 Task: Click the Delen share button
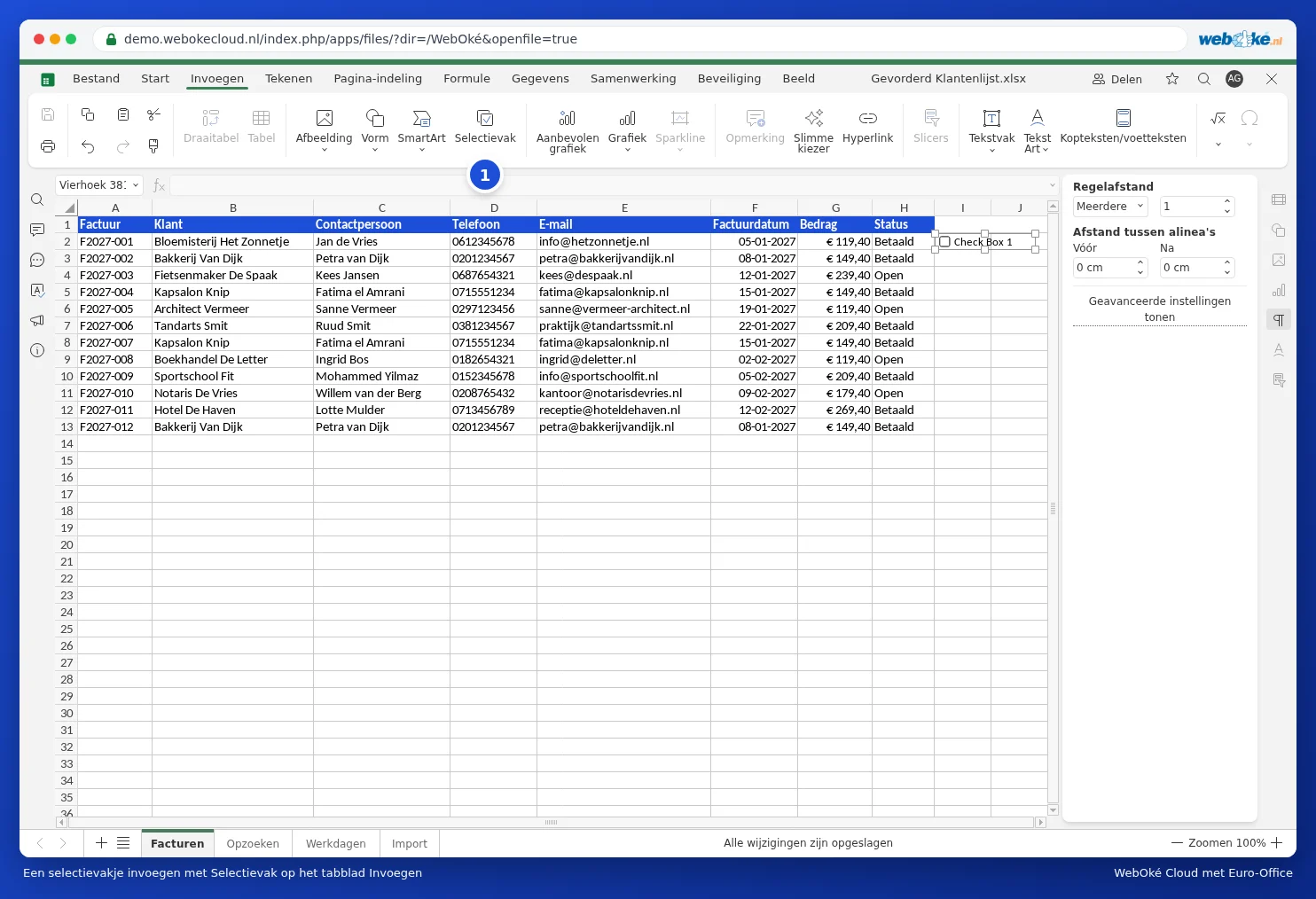[x=1117, y=79]
